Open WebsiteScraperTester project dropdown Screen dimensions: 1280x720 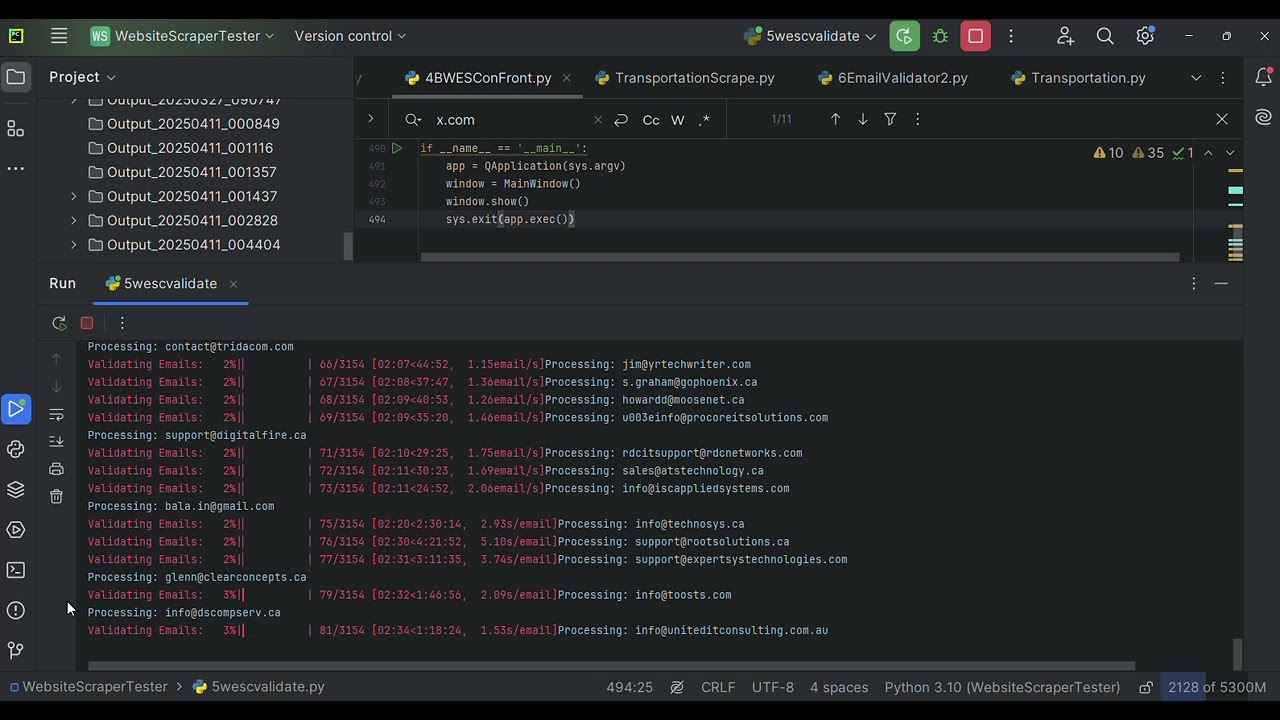(182, 36)
